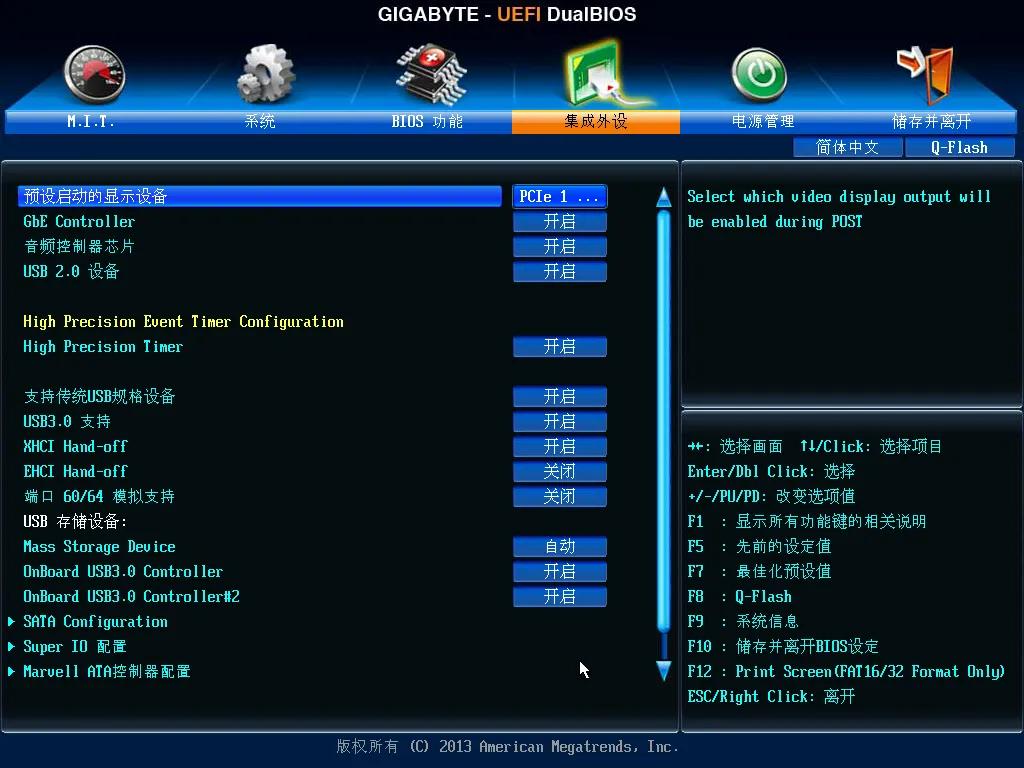Switch to the BIOS 功能 tab
The width and height of the screenshot is (1024, 768).
[x=427, y=121]
